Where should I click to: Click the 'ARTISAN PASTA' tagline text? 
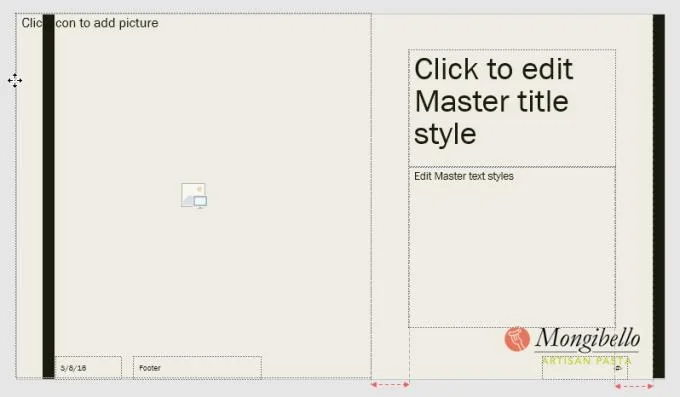[x=586, y=361]
